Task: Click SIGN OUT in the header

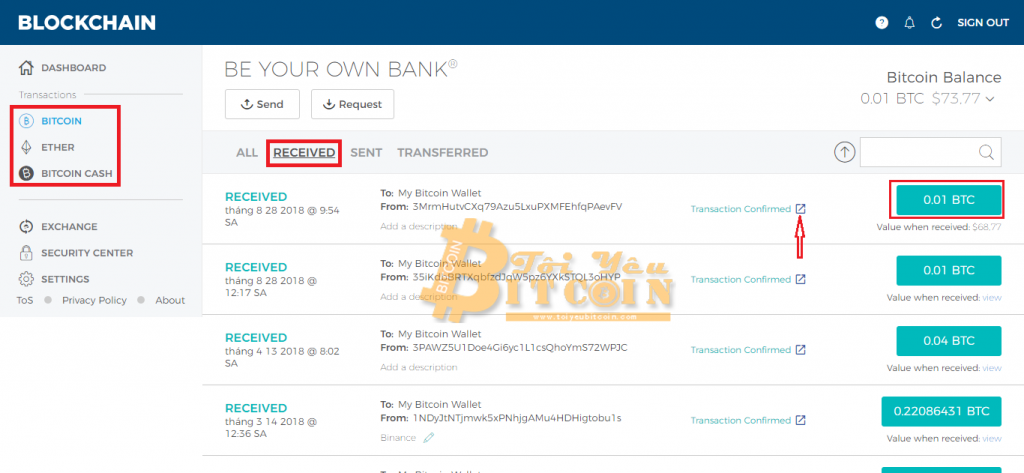Action: [x=983, y=22]
